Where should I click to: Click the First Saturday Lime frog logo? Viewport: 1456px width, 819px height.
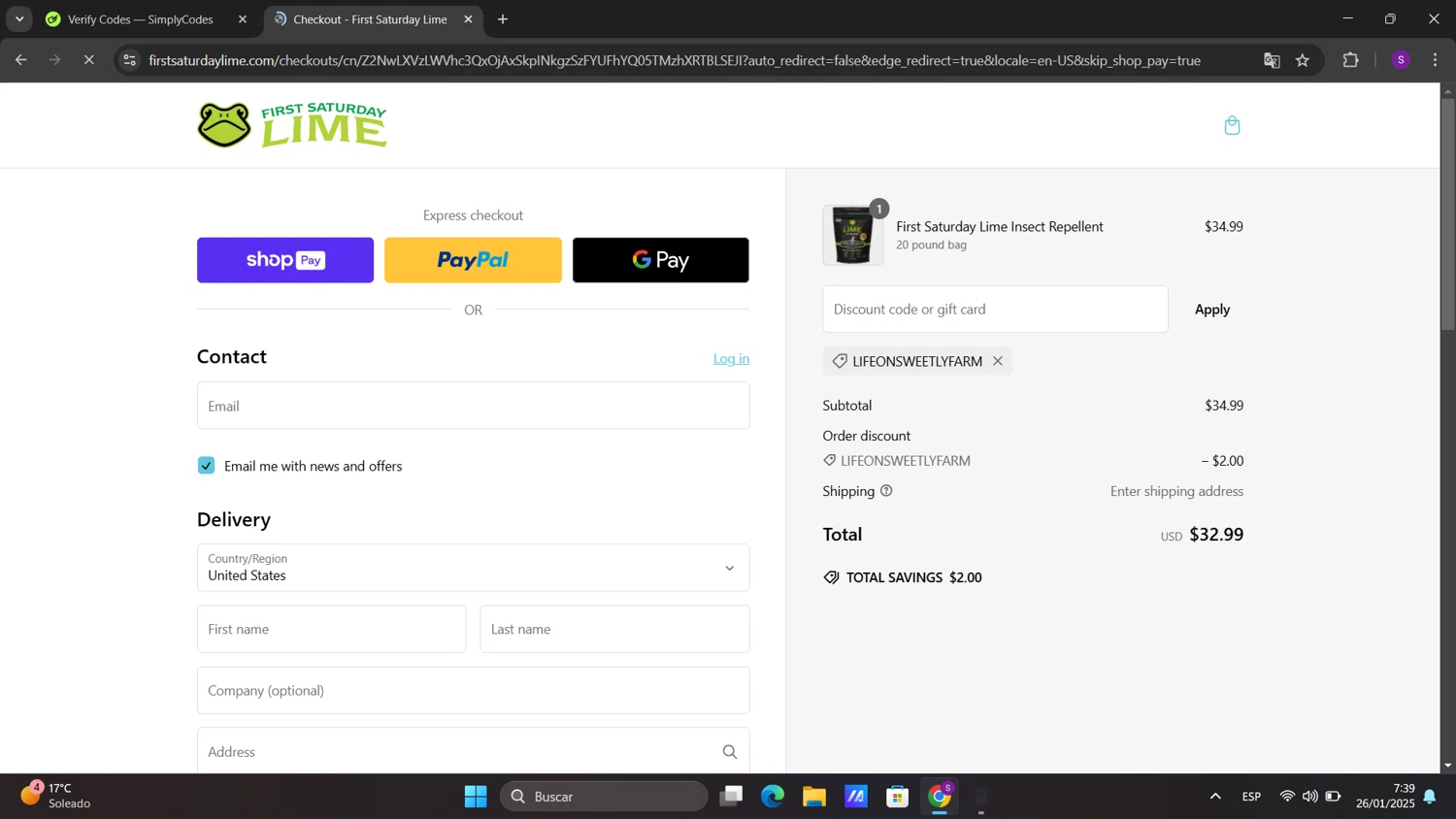point(292,125)
